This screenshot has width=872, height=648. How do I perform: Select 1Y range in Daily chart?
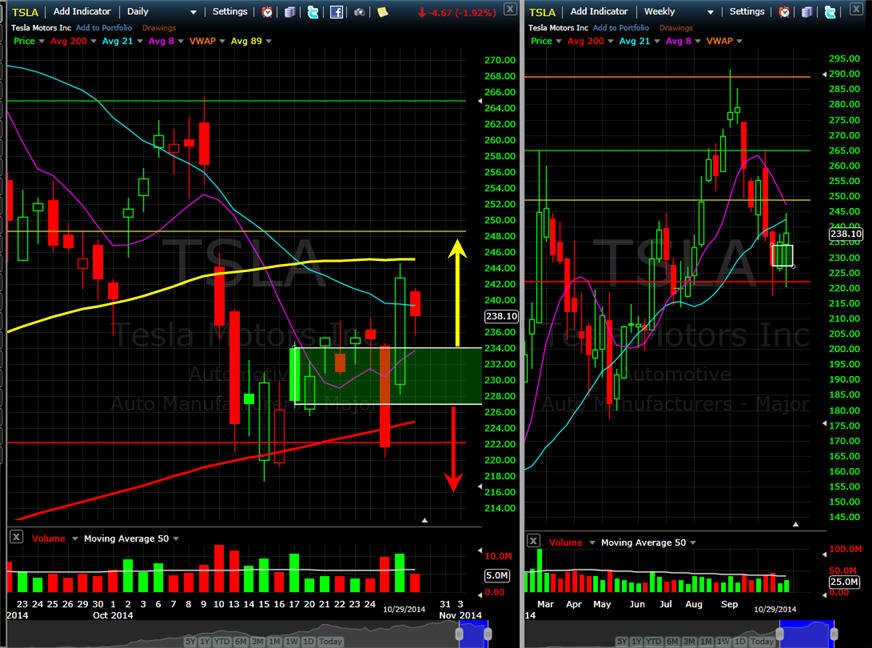[205, 641]
